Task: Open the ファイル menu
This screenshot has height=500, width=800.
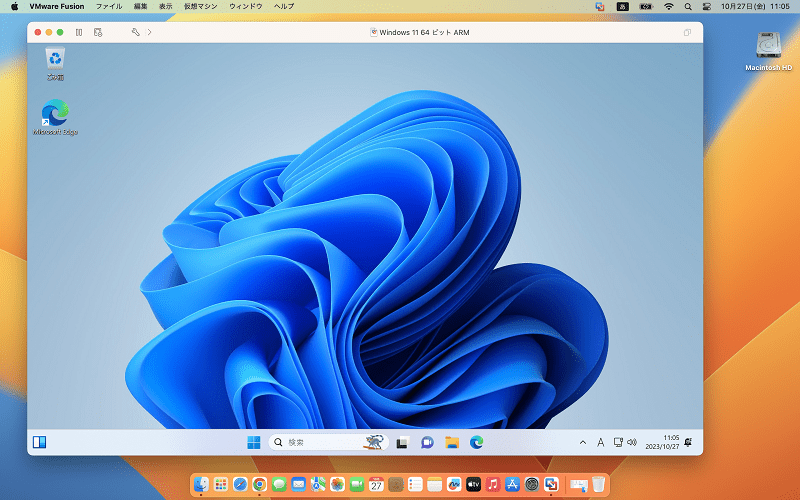Action: tap(109, 6)
